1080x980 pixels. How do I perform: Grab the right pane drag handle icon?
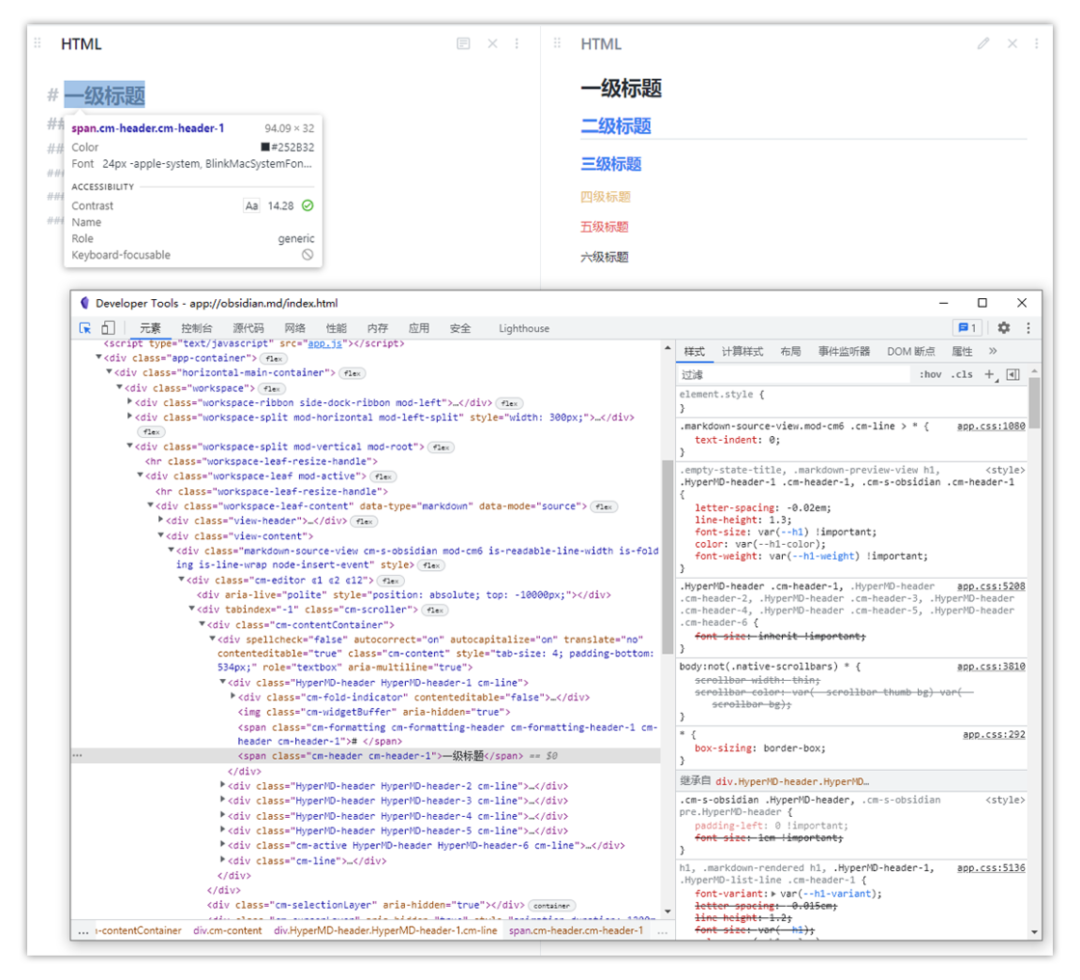tap(557, 43)
